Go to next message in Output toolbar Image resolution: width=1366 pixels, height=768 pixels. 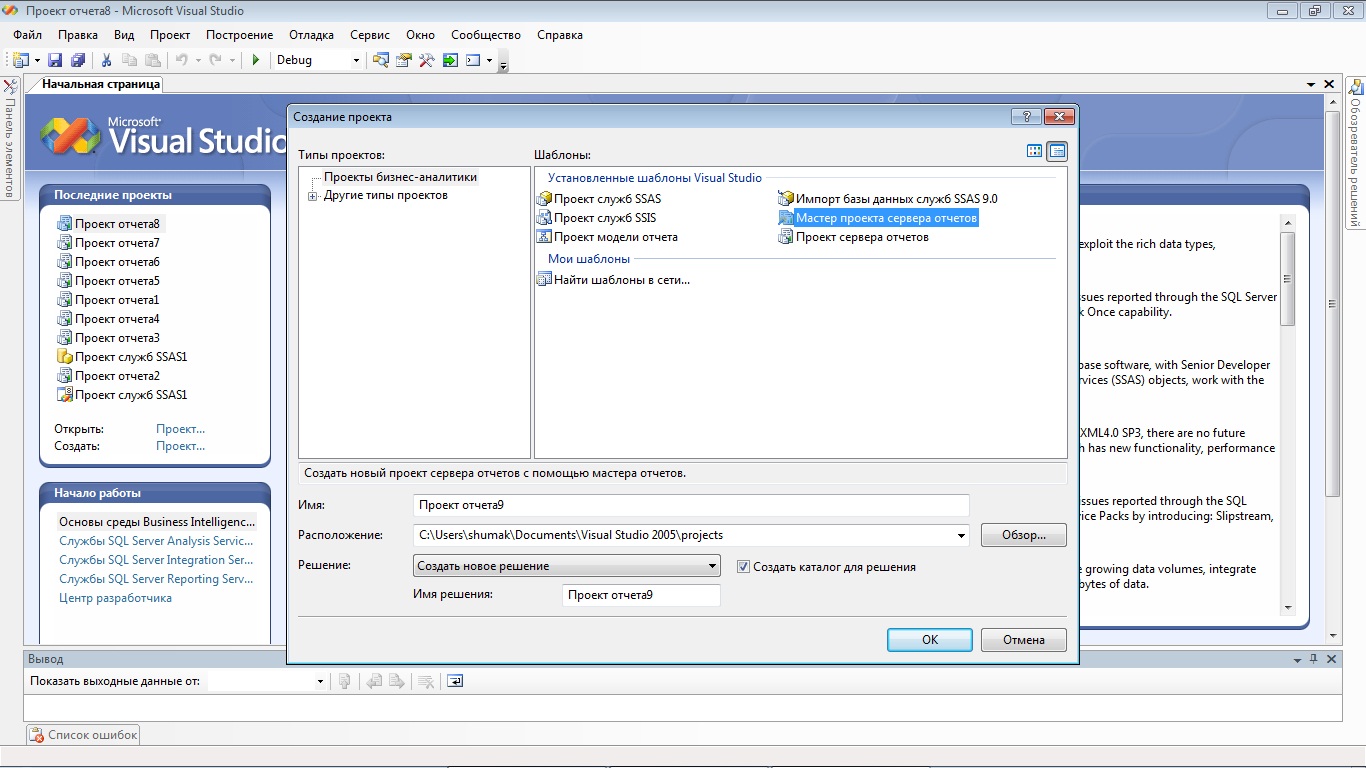point(397,681)
